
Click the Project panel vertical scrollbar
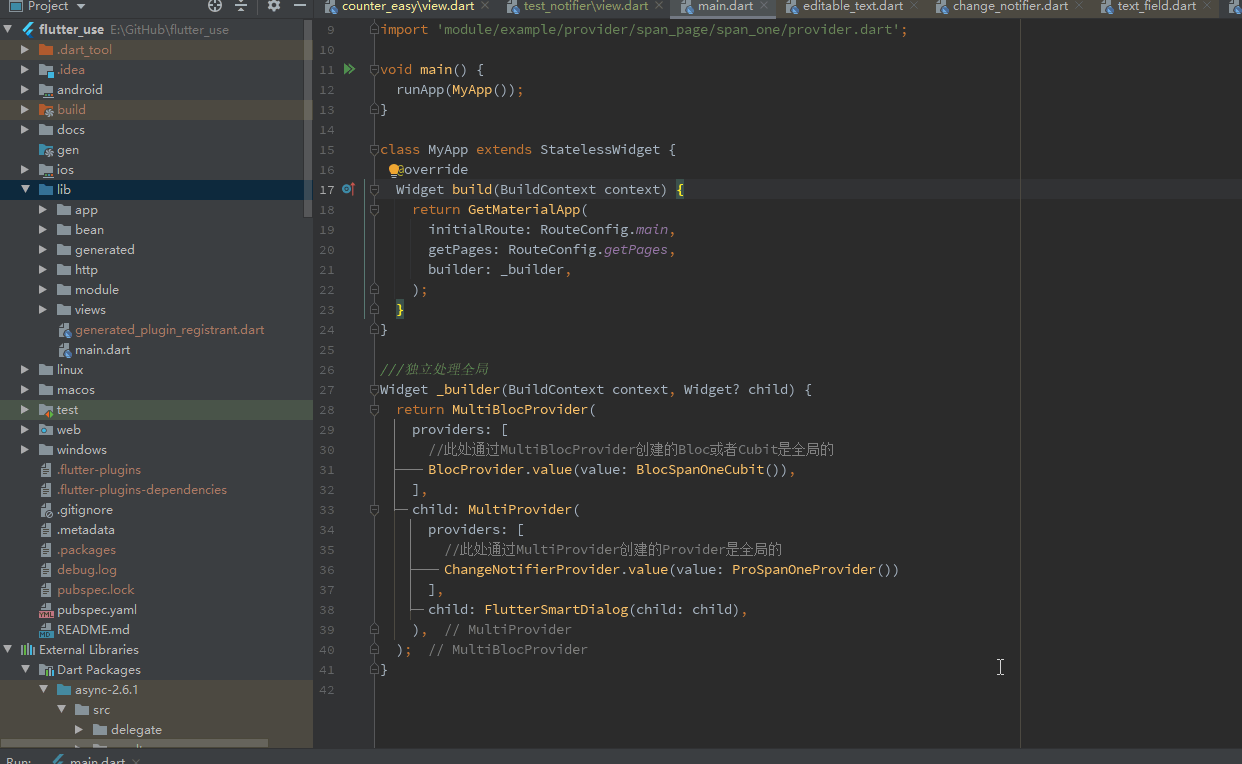(308, 120)
